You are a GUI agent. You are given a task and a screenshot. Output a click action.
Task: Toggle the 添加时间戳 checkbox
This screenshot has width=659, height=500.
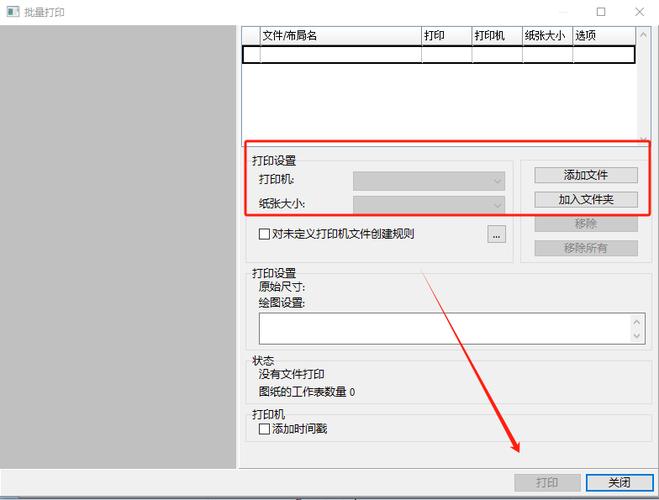point(264,429)
